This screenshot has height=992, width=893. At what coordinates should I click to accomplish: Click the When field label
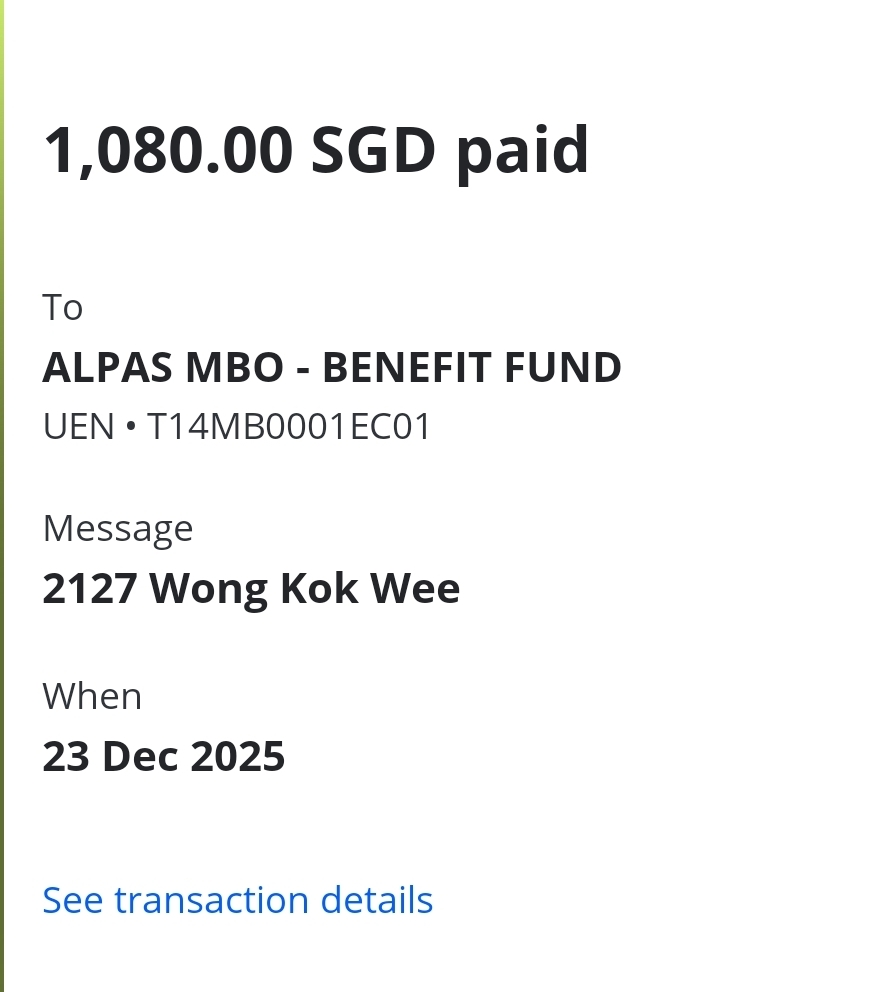pyautogui.click(x=92, y=697)
